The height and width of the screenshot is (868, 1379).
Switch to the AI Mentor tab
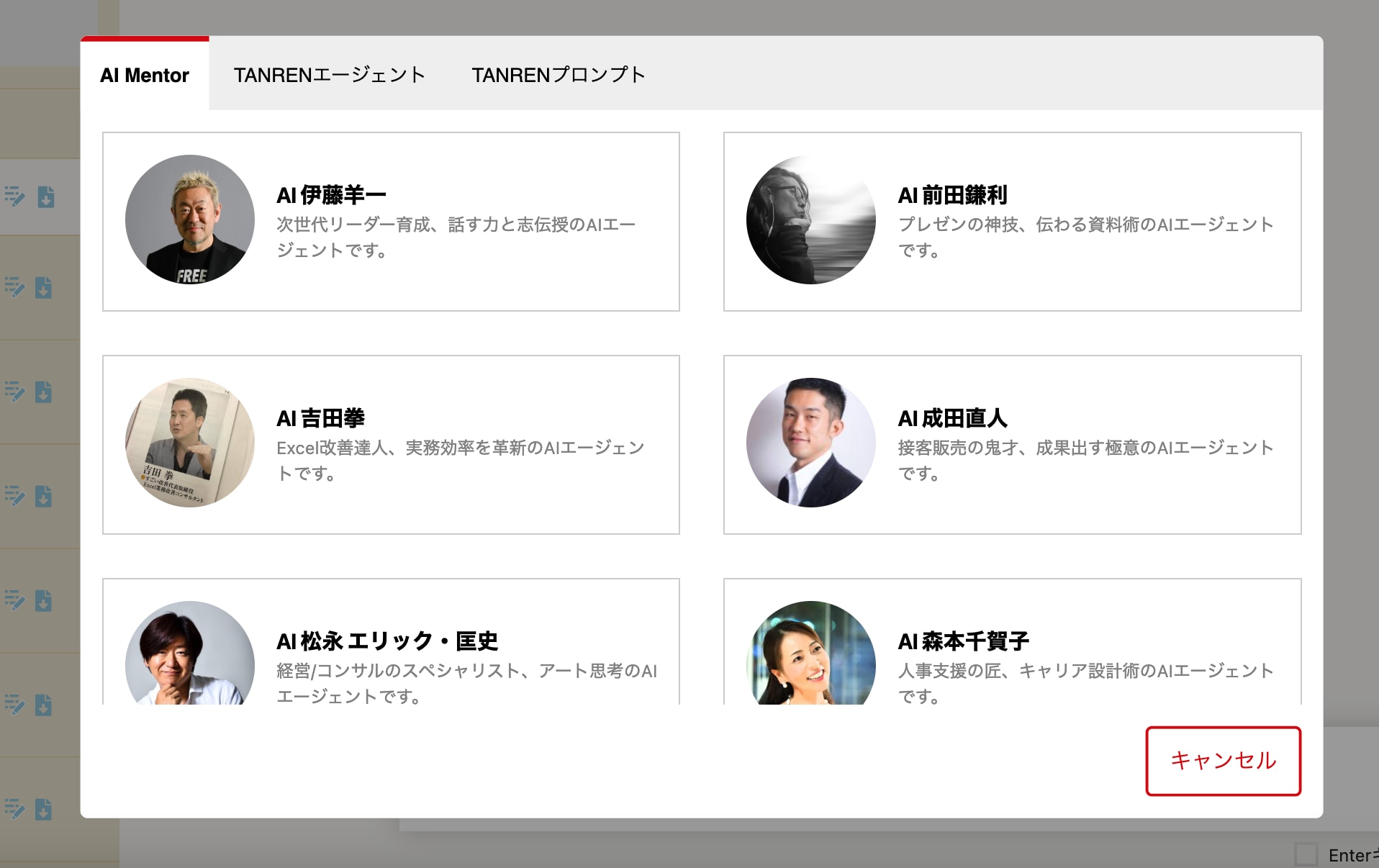tap(145, 75)
